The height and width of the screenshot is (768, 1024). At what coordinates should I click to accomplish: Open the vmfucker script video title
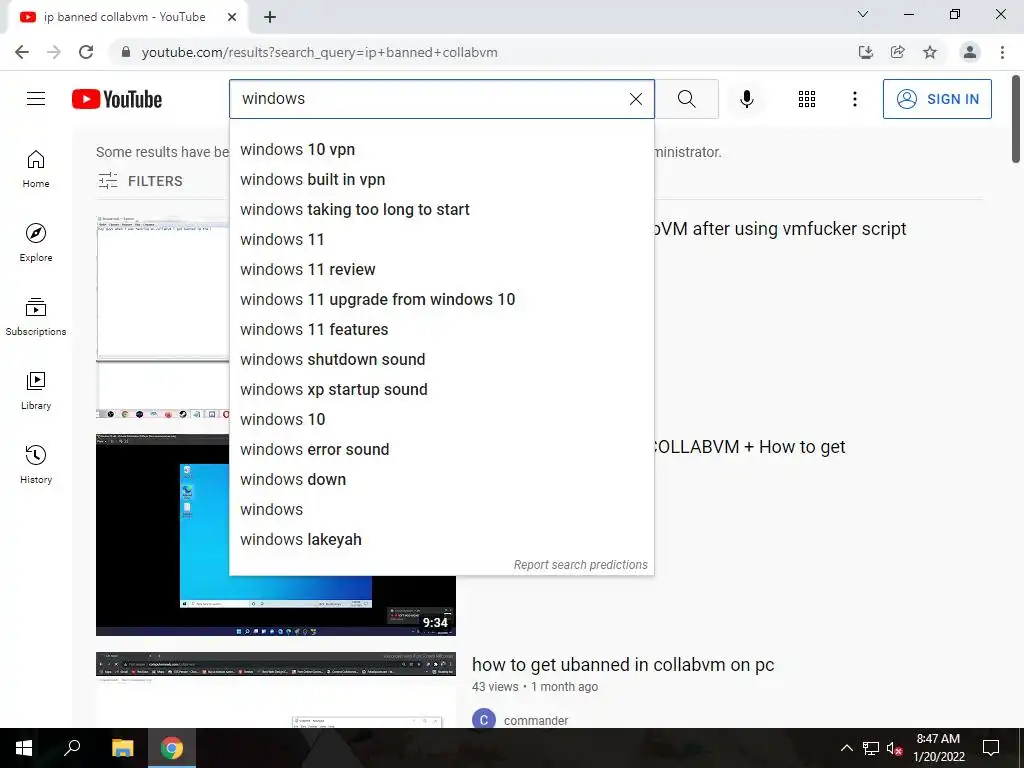coord(780,229)
